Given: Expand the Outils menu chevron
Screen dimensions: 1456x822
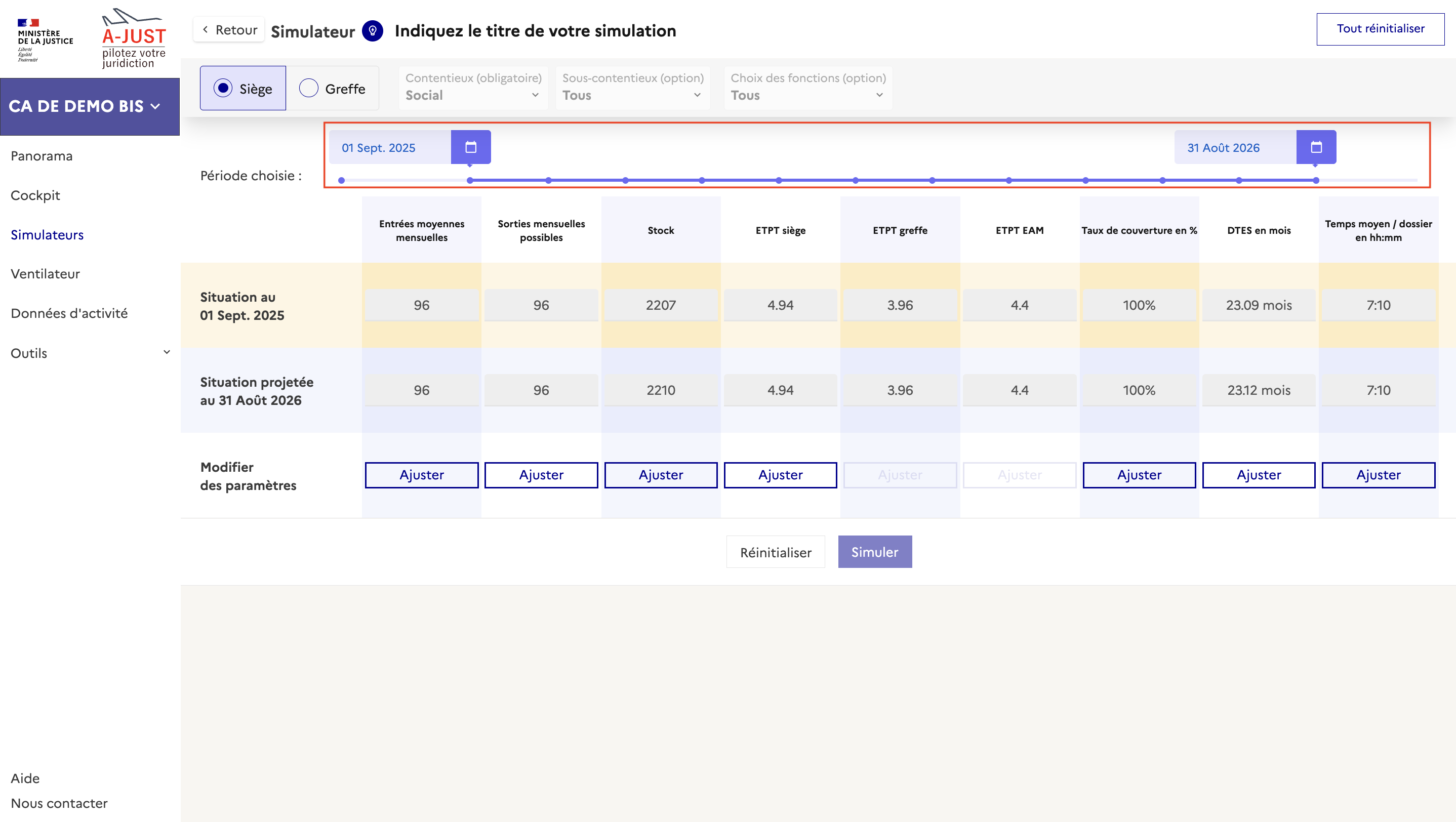Looking at the screenshot, I should tap(167, 352).
